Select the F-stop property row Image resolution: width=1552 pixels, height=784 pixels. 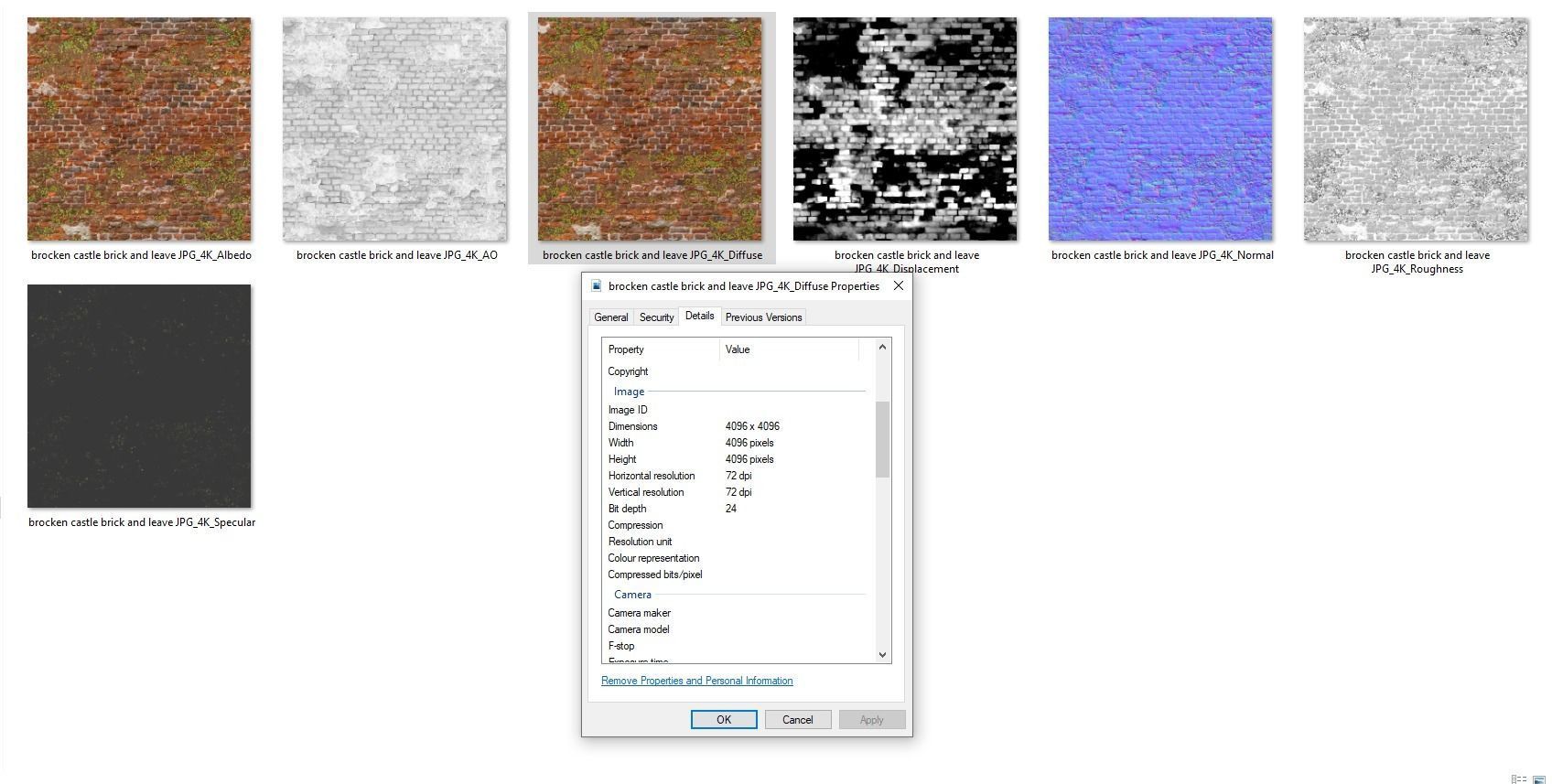pos(734,646)
